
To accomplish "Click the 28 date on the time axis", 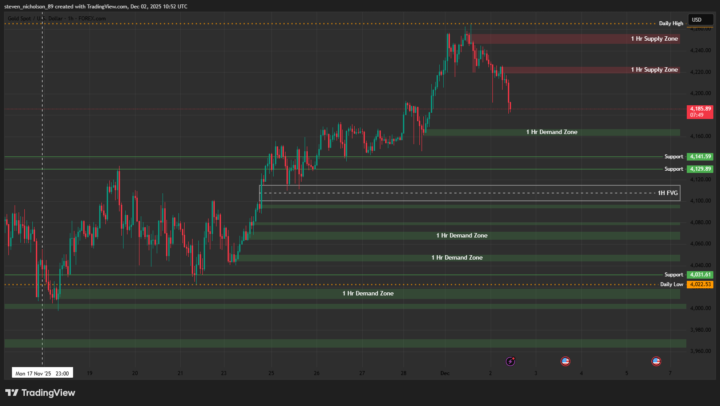I will [403, 373].
